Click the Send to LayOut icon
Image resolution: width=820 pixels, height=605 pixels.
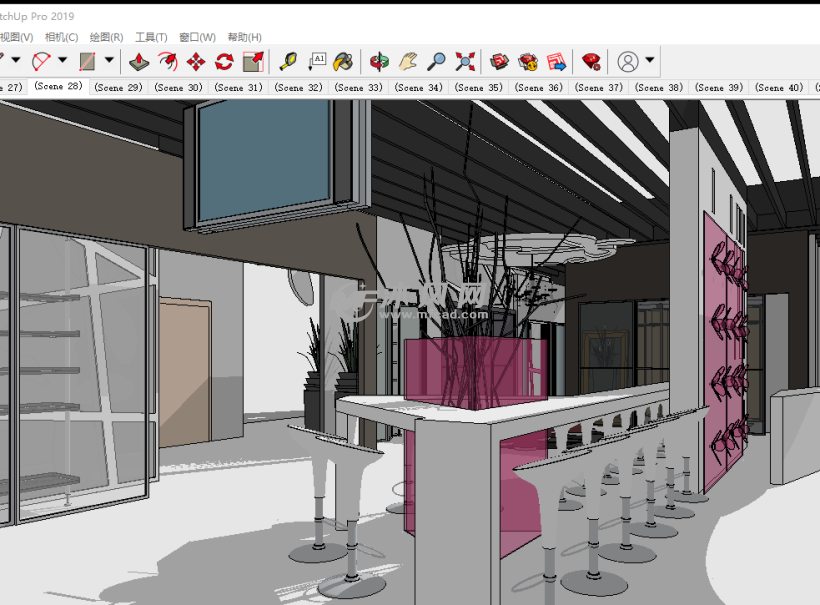[x=556, y=62]
